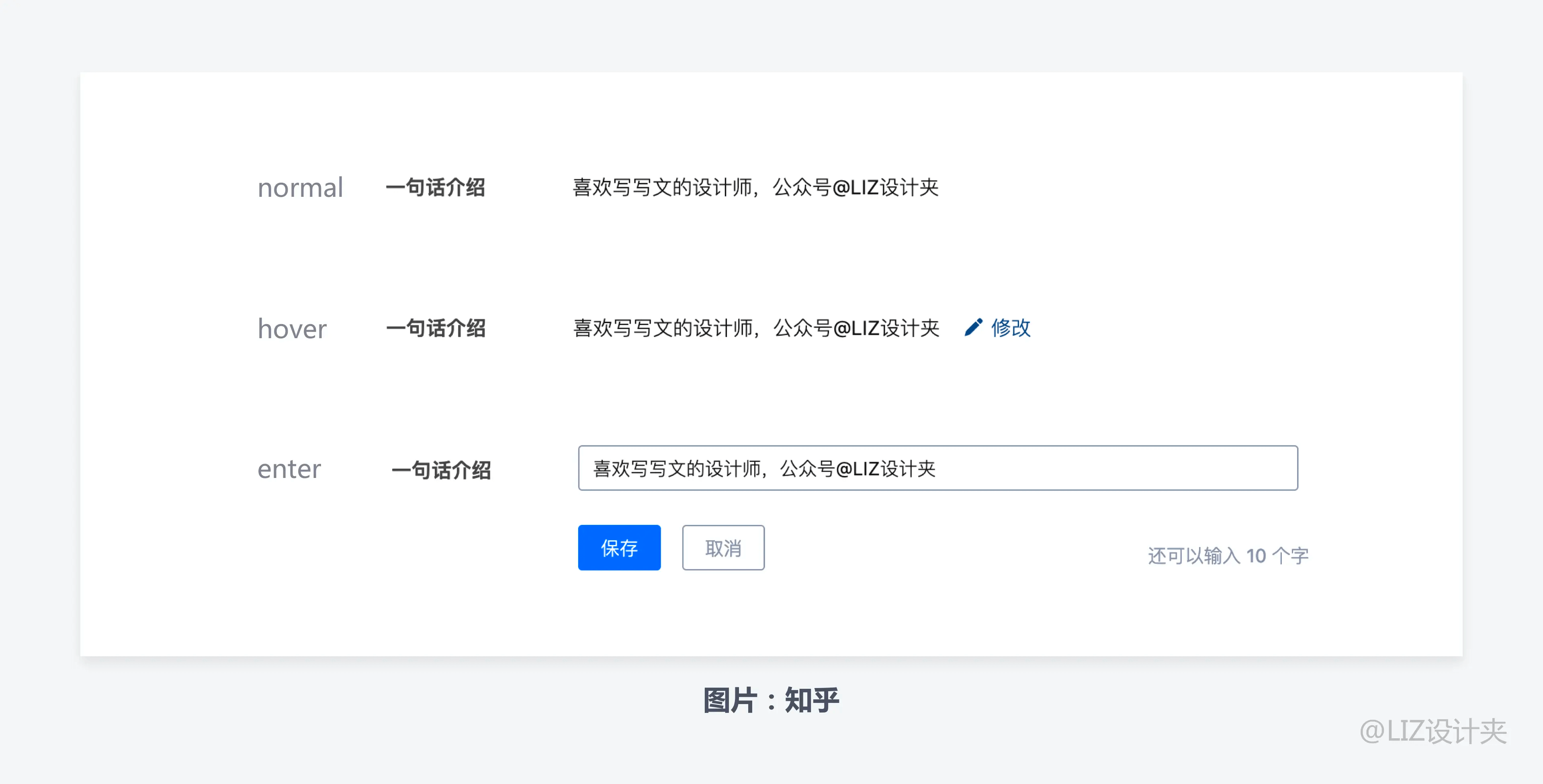Click 喜欢写写文的设计师 text in normal row
1543x784 pixels.
pos(663,188)
